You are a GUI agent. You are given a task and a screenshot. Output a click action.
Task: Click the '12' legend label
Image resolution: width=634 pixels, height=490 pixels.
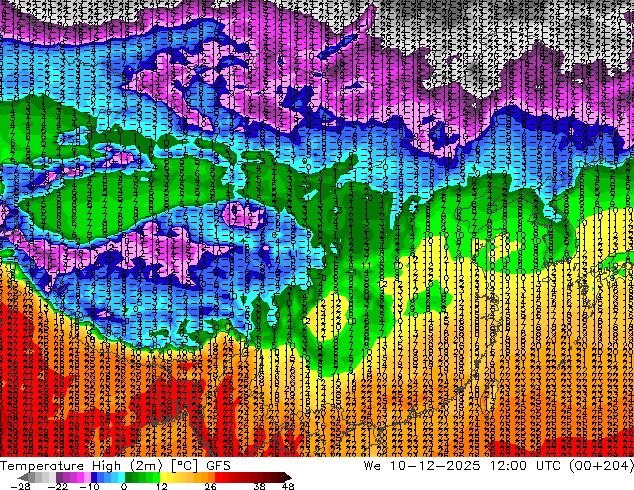(x=162, y=486)
